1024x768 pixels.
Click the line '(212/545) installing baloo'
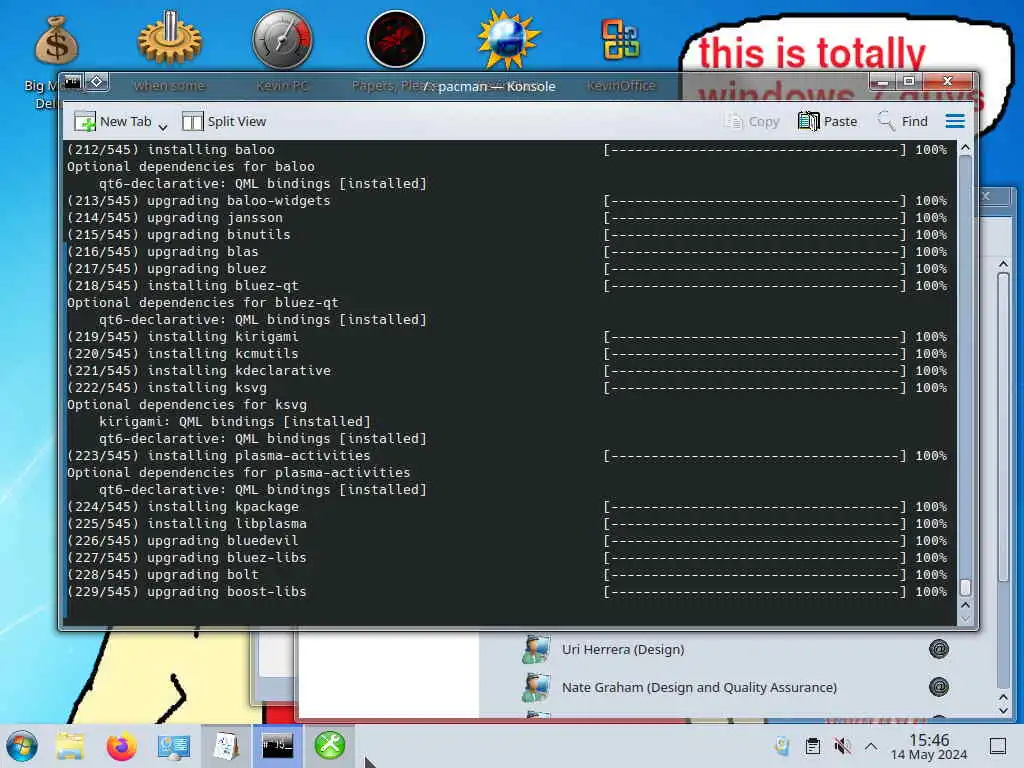coord(507,150)
